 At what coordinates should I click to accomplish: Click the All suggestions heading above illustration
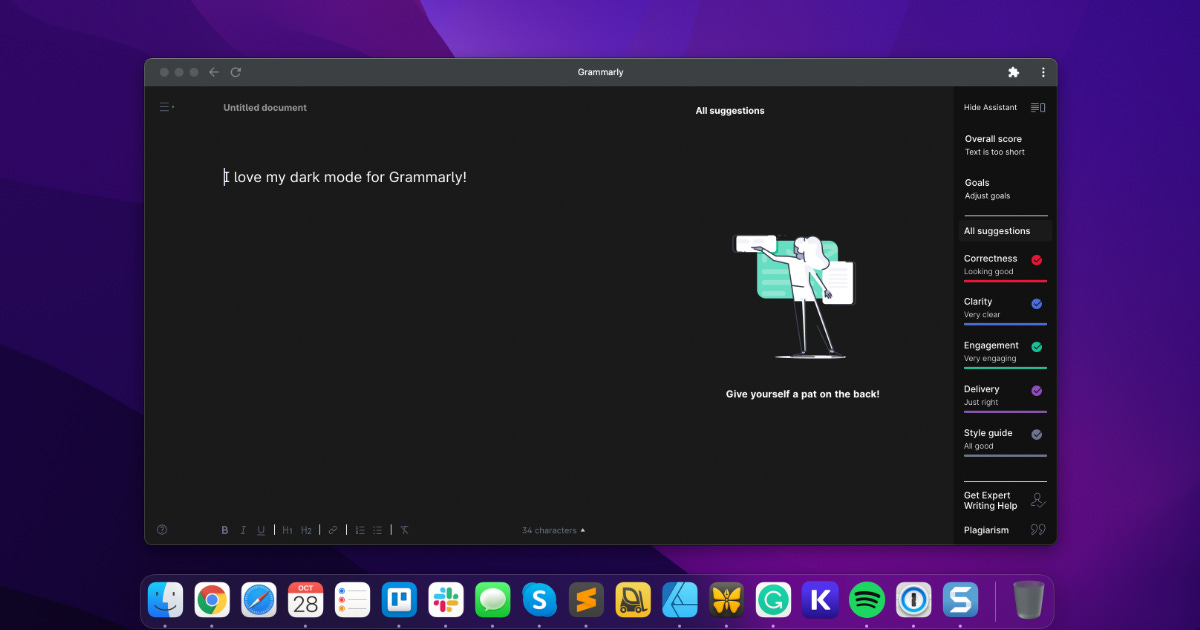(x=730, y=111)
